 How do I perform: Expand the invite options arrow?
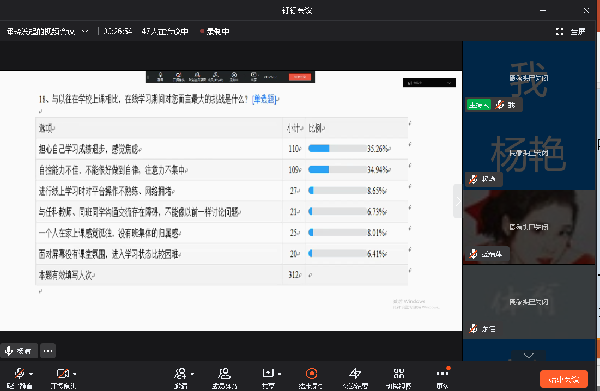[192, 374]
